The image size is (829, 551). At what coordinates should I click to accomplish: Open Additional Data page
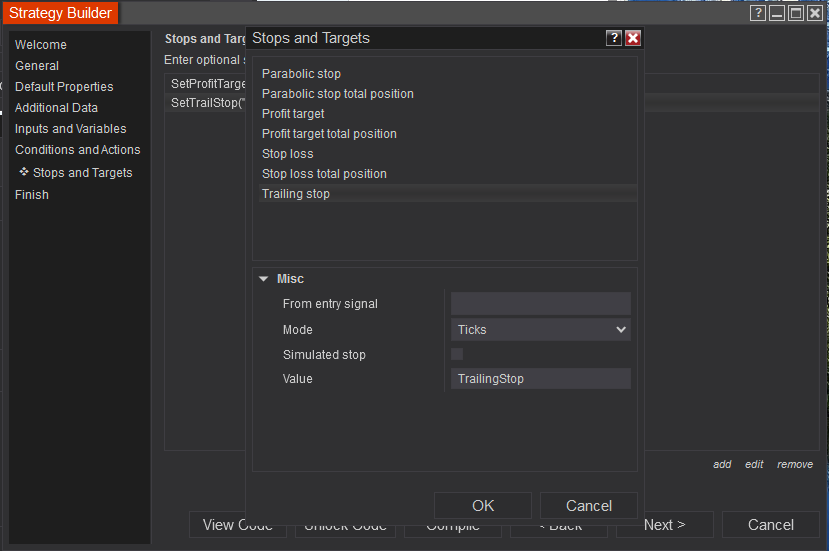tap(56, 108)
